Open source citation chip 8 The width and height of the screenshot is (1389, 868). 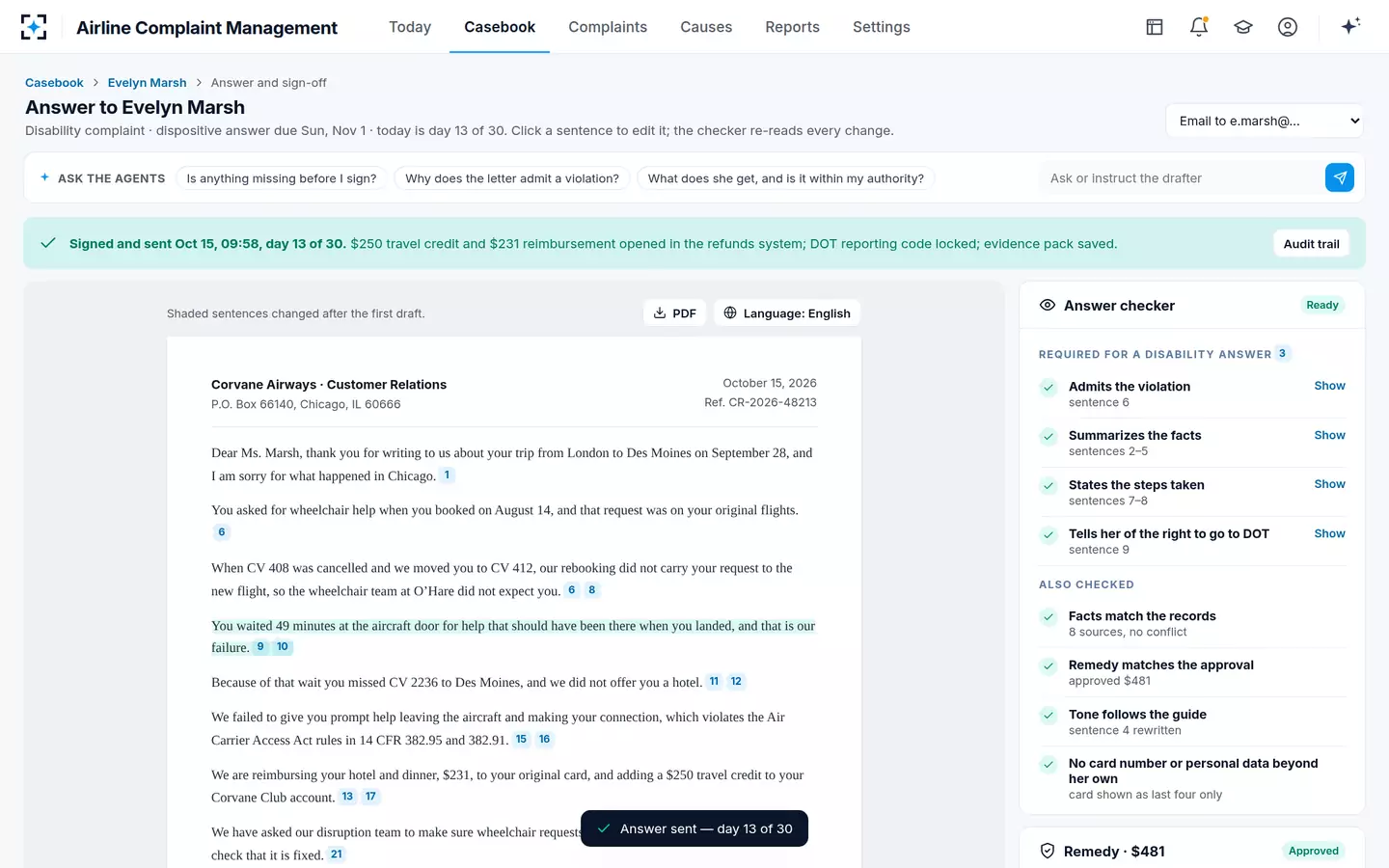(591, 590)
